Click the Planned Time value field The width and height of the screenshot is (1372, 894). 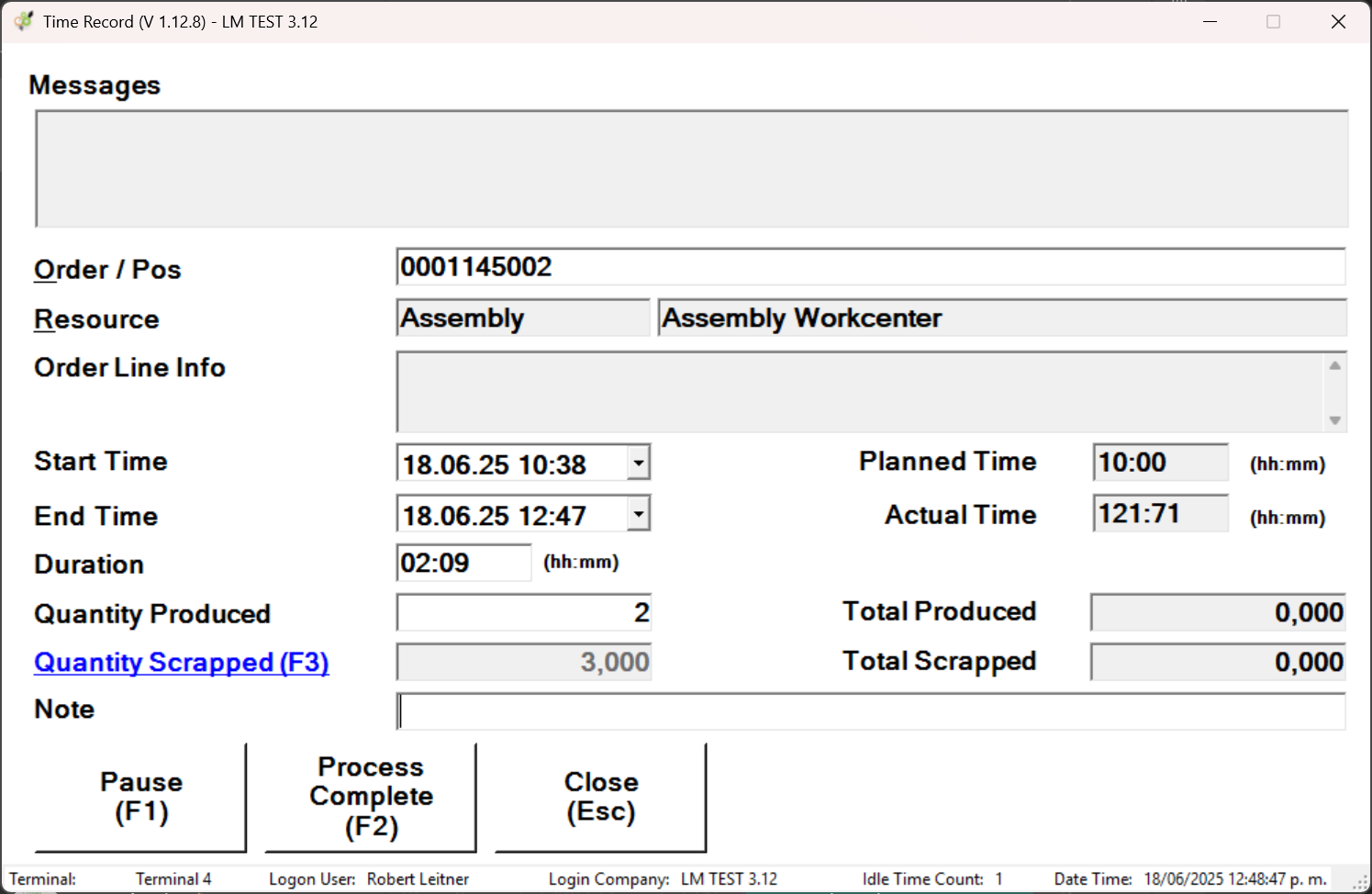pyautogui.click(x=1159, y=462)
